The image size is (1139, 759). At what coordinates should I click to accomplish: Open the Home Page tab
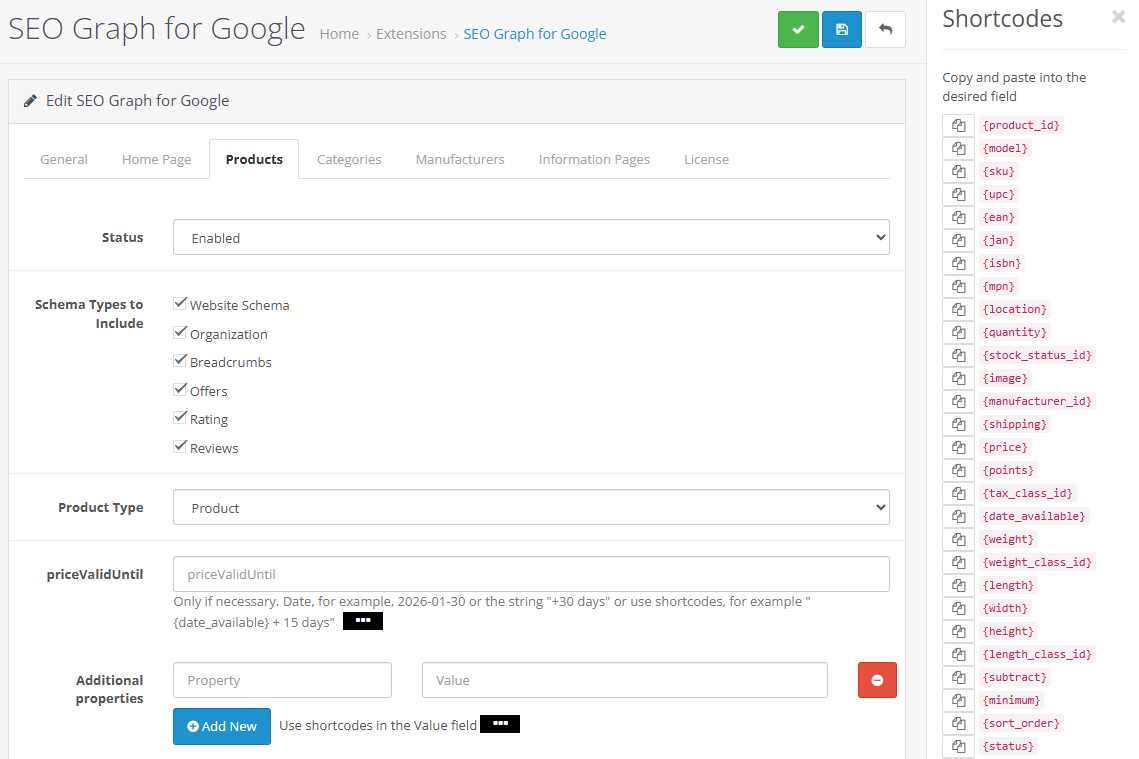pyautogui.click(x=156, y=159)
